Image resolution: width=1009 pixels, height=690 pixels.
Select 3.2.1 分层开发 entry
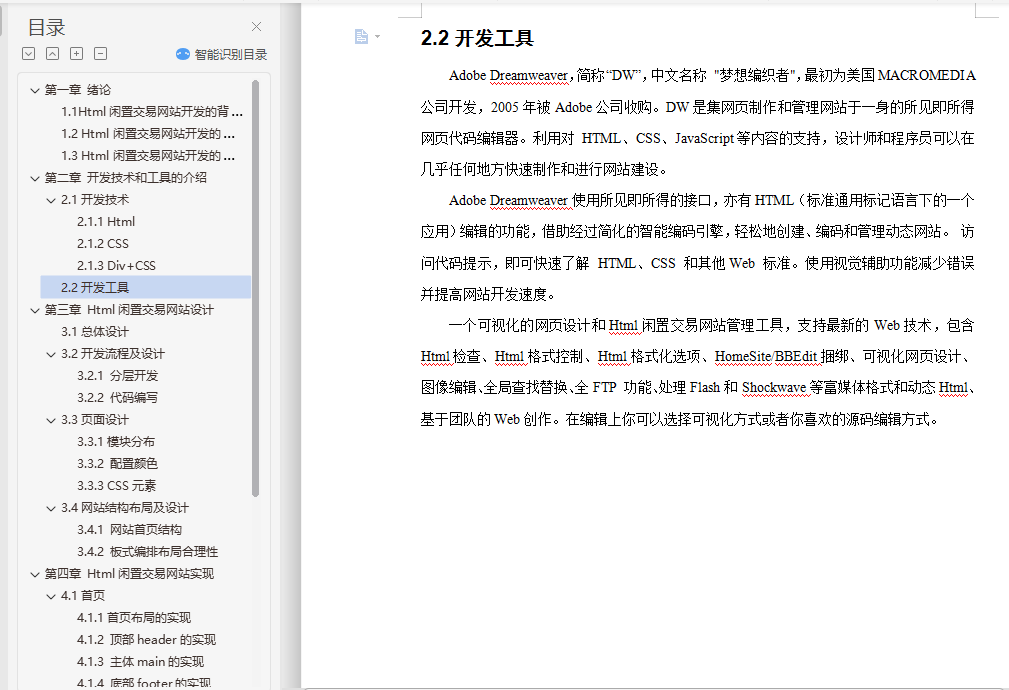pos(118,375)
